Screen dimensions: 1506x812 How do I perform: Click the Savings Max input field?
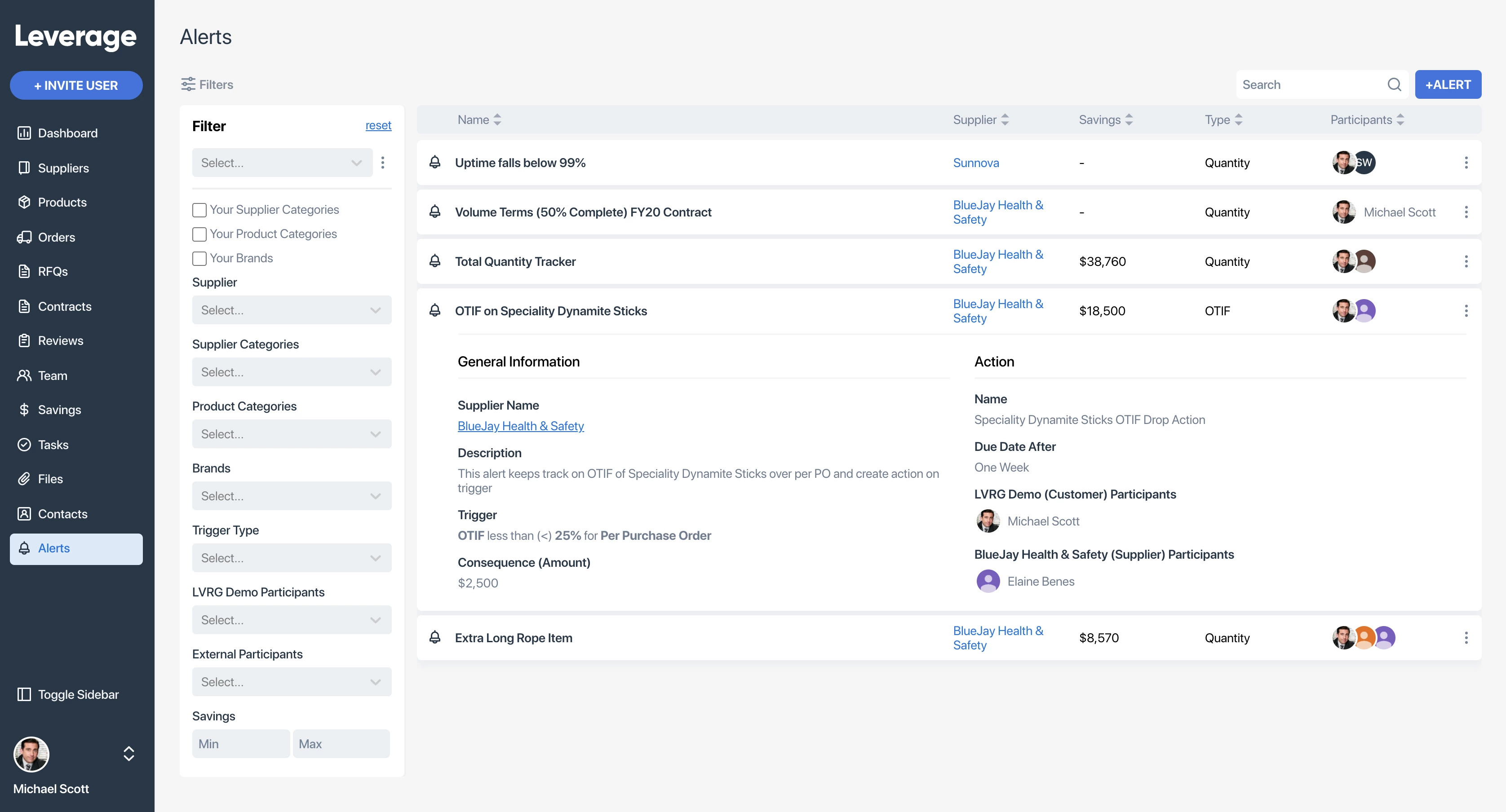(341, 744)
